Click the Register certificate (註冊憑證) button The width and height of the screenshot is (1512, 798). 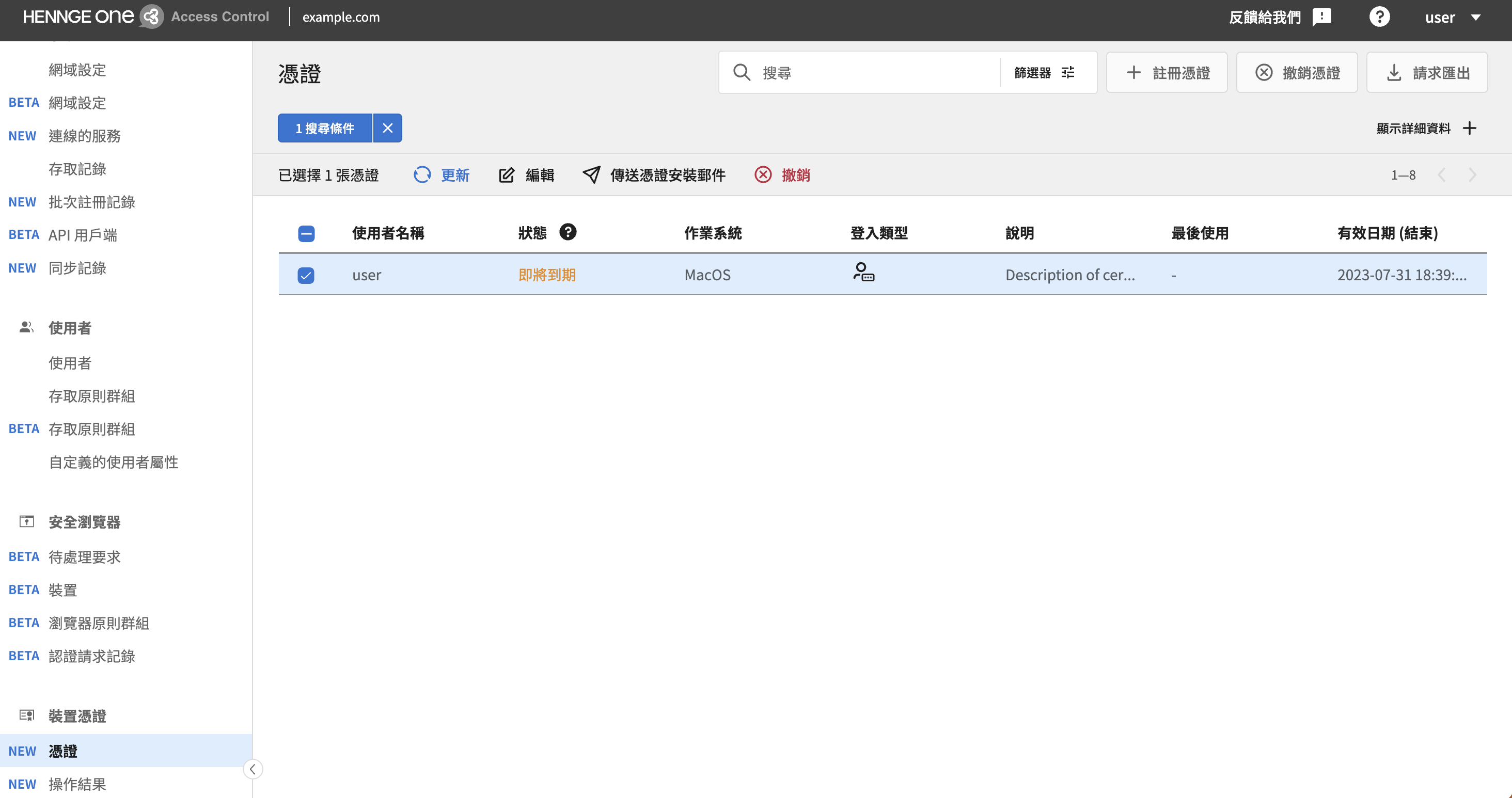(x=1167, y=73)
